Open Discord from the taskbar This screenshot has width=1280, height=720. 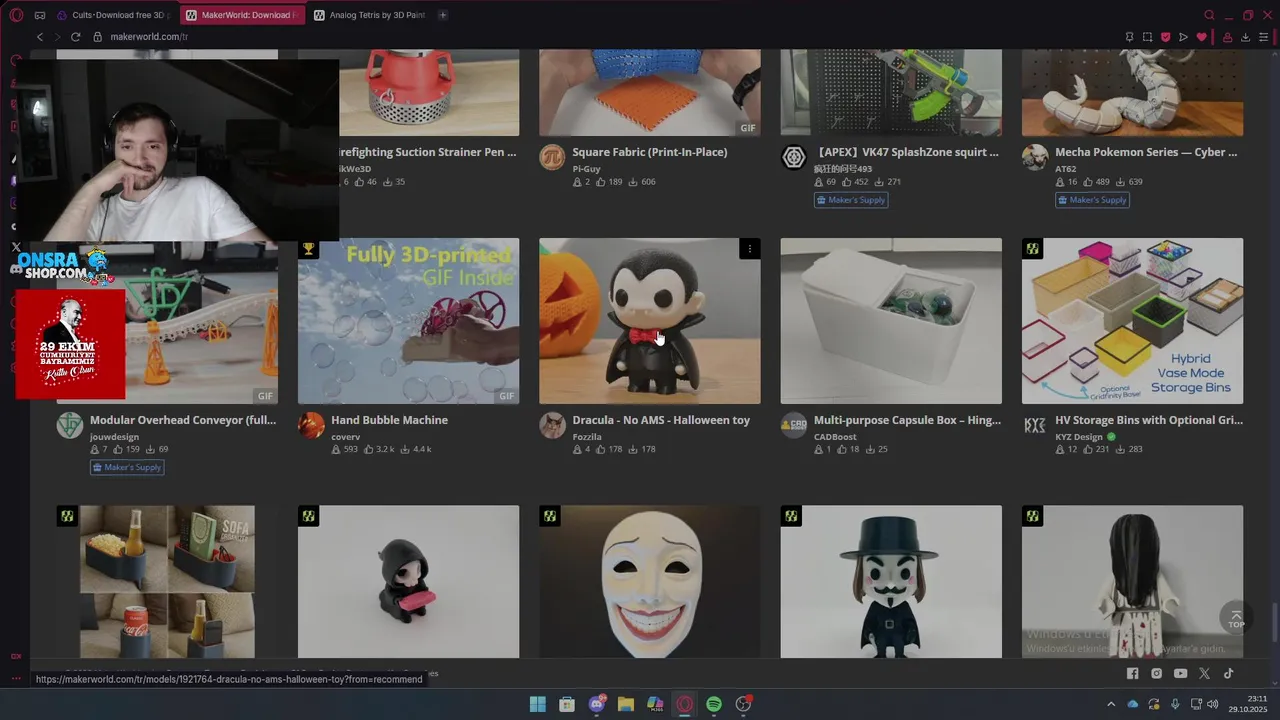(x=597, y=704)
